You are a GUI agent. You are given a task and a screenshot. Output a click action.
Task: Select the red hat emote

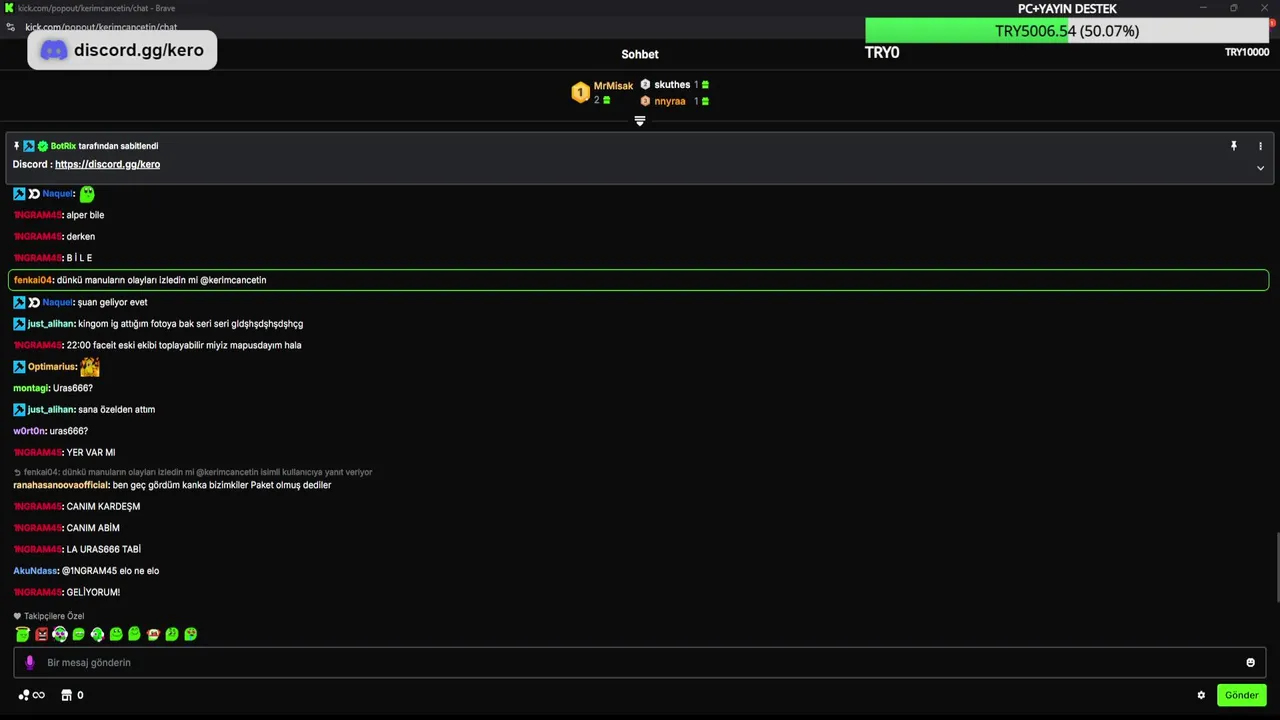(153, 634)
